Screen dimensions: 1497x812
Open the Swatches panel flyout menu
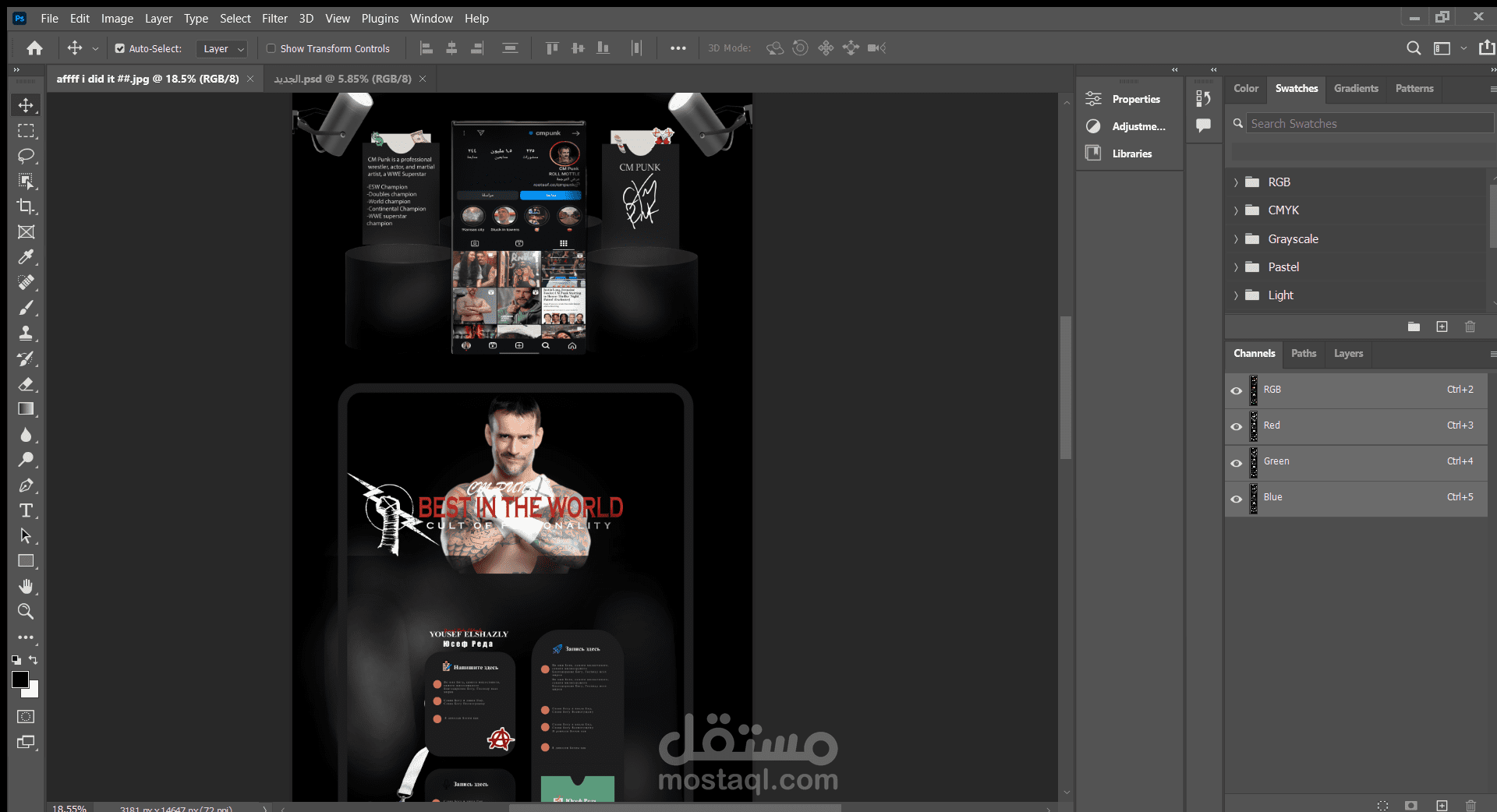pyautogui.click(x=1492, y=89)
